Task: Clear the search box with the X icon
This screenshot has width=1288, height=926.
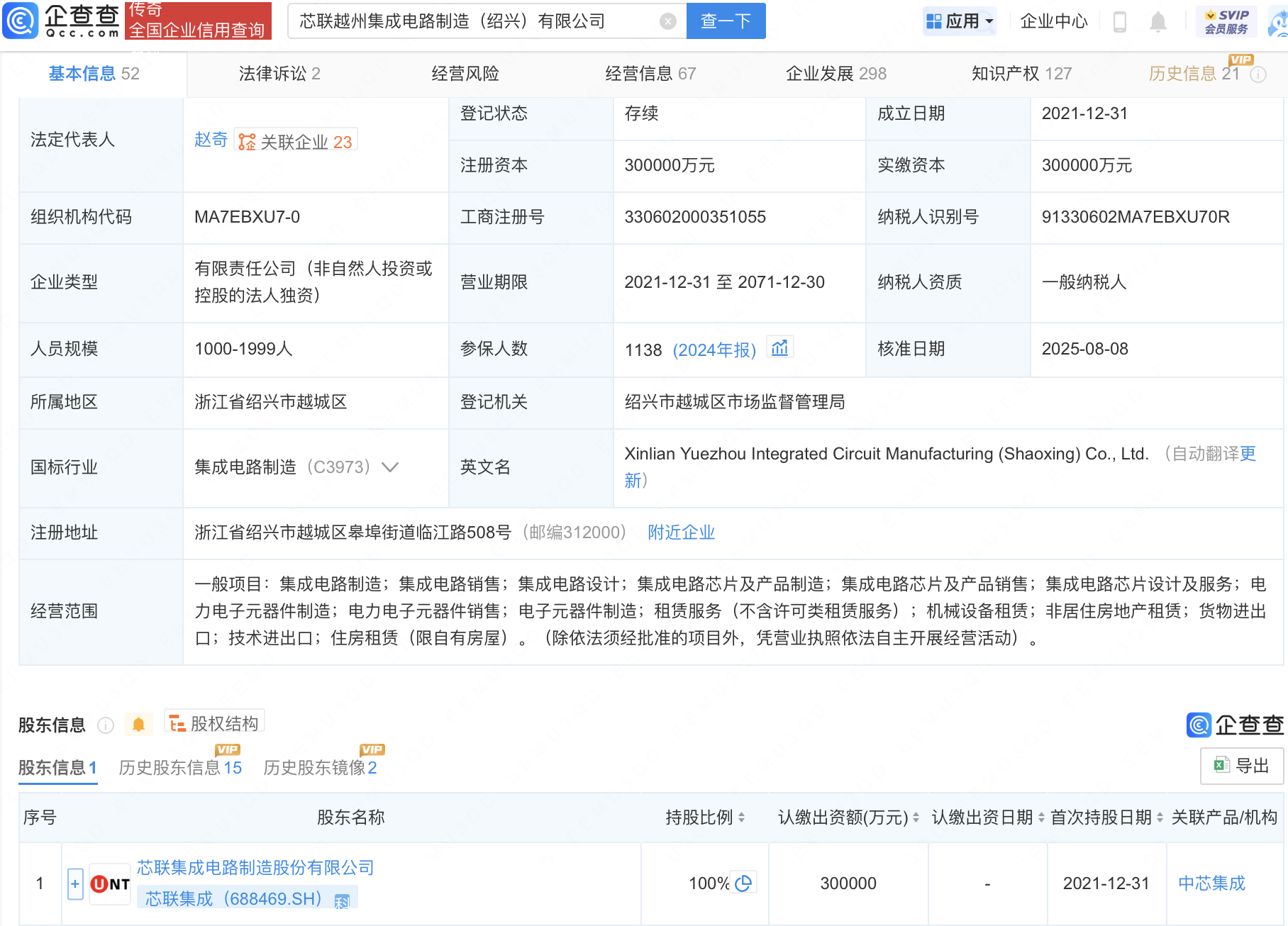Action: point(667,21)
